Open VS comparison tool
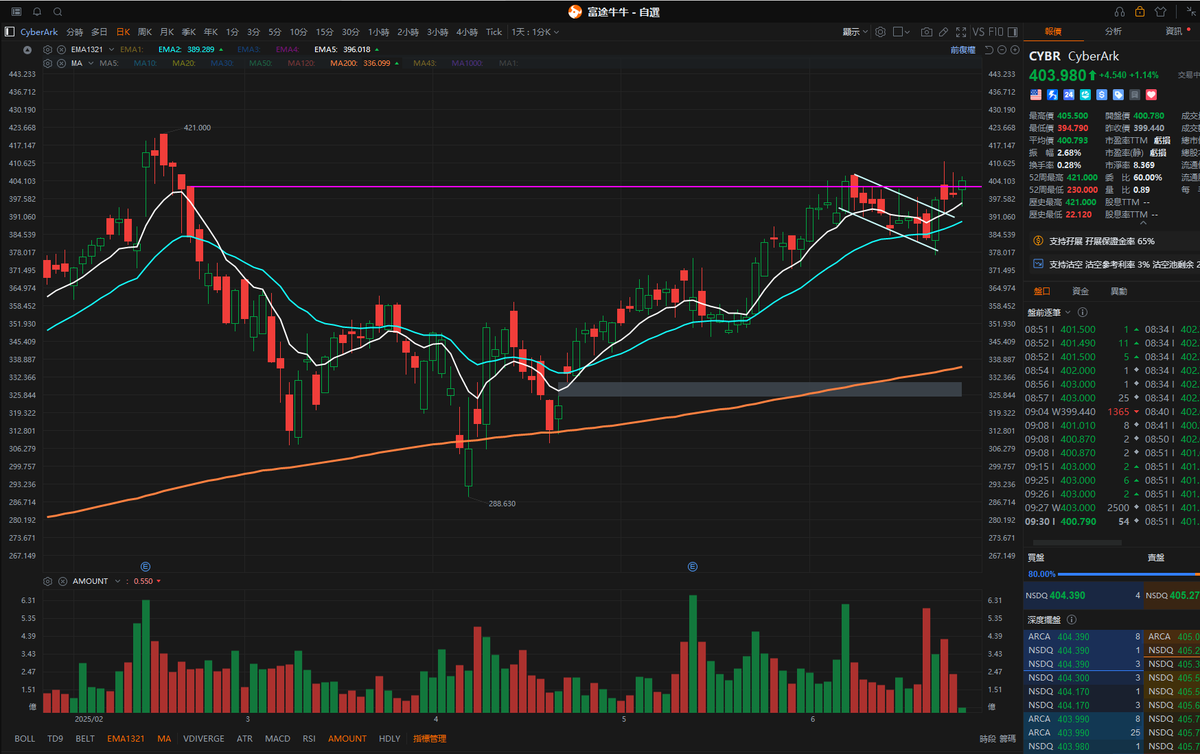The image size is (1200, 754). 978,32
